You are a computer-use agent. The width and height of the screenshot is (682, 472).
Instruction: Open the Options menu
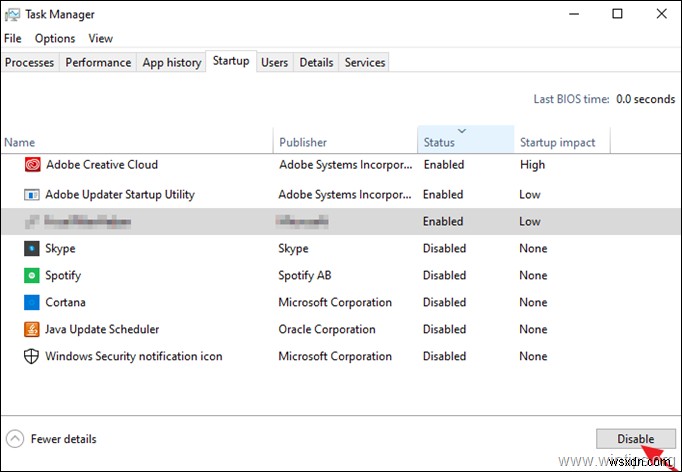point(55,38)
